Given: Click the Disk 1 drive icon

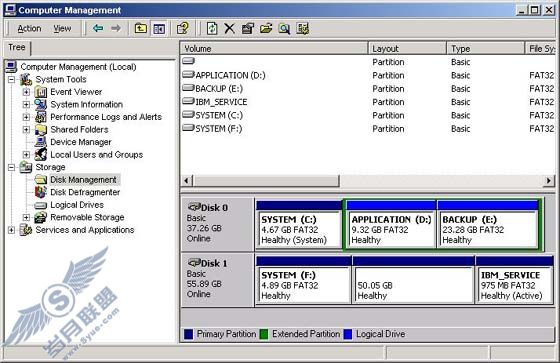Looking at the screenshot, I should [194, 263].
